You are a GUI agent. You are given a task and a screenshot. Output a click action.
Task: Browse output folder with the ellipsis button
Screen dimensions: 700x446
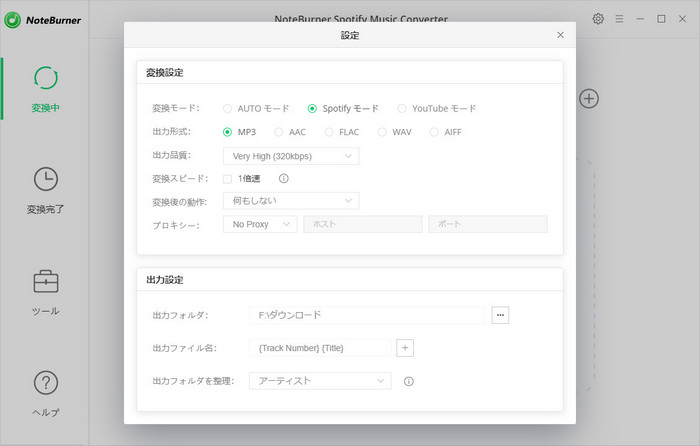[x=500, y=315]
